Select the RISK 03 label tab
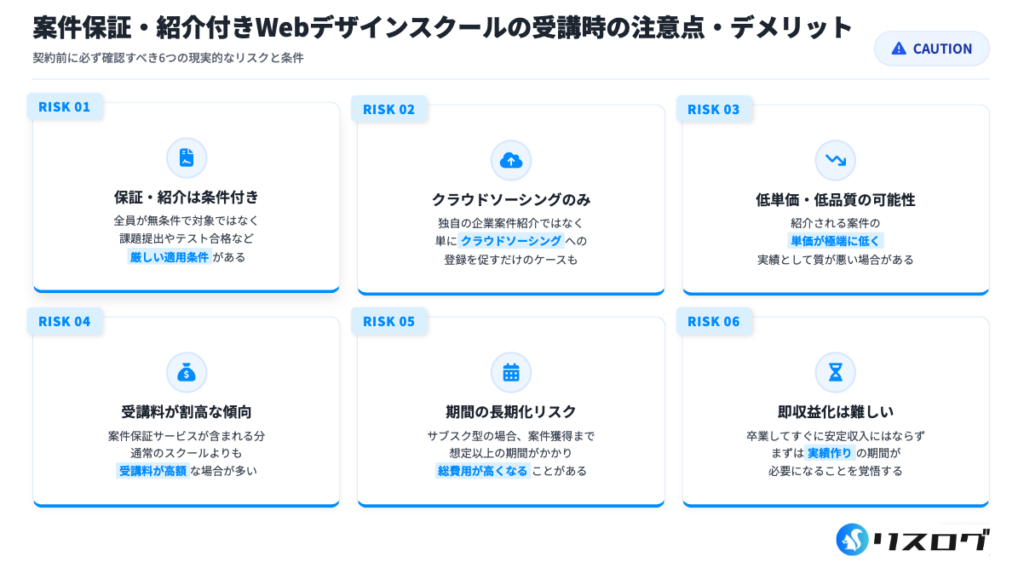The width and height of the screenshot is (1024, 568). [x=714, y=109]
